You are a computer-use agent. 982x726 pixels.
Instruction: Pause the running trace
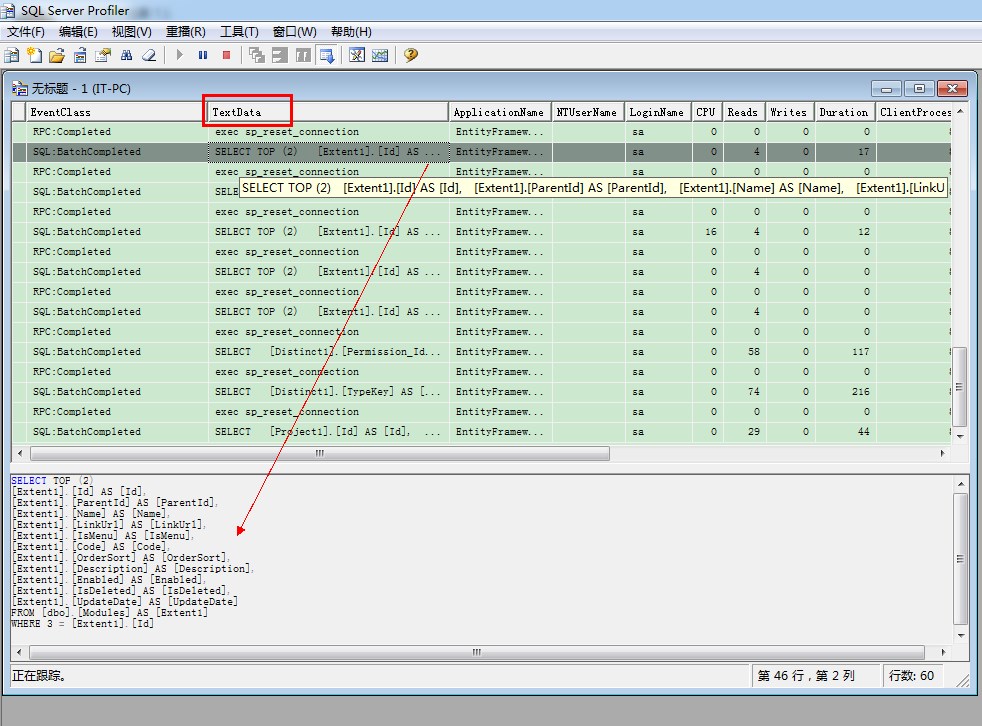(203, 56)
